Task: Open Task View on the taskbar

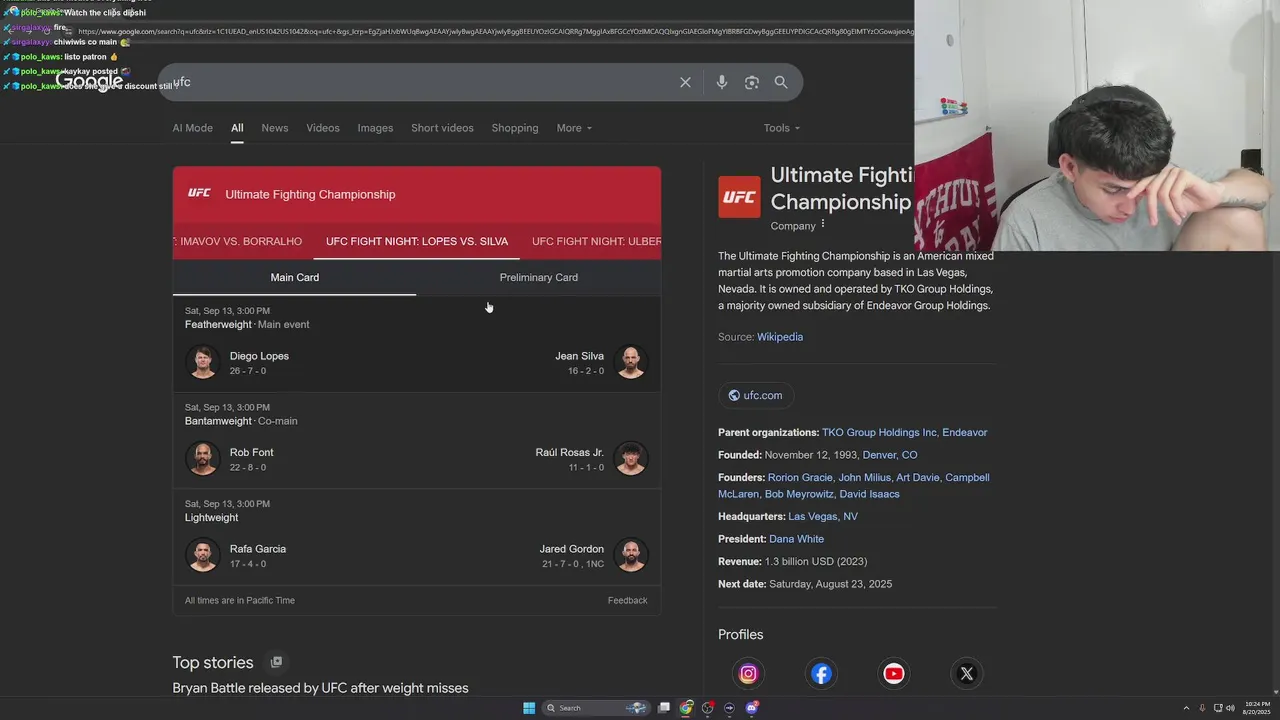Action: (664, 708)
